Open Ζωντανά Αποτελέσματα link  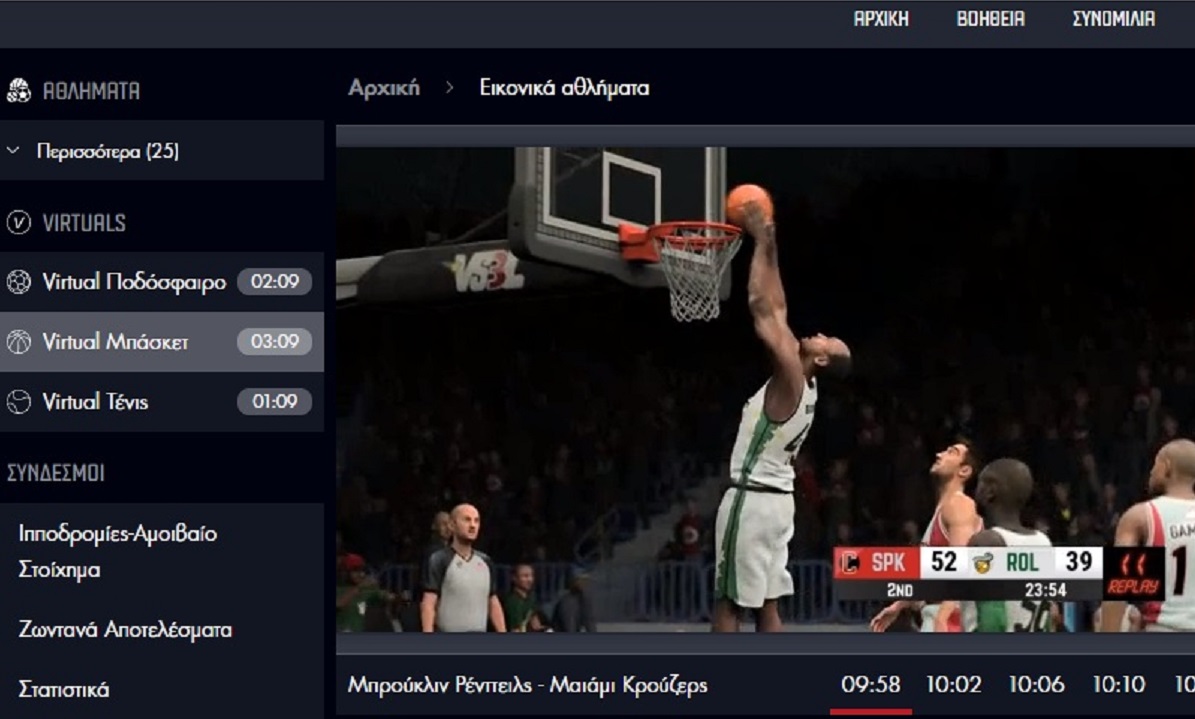(x=125, y=630)
